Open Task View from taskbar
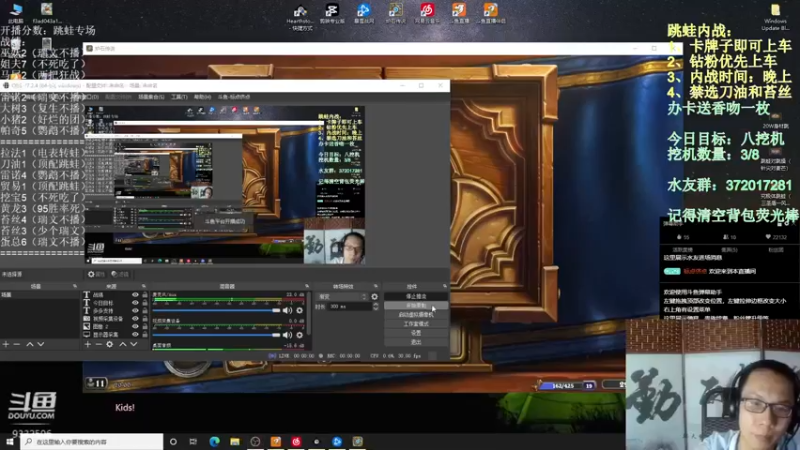Screen dimensions: 800x450 (x=193, y=441)
